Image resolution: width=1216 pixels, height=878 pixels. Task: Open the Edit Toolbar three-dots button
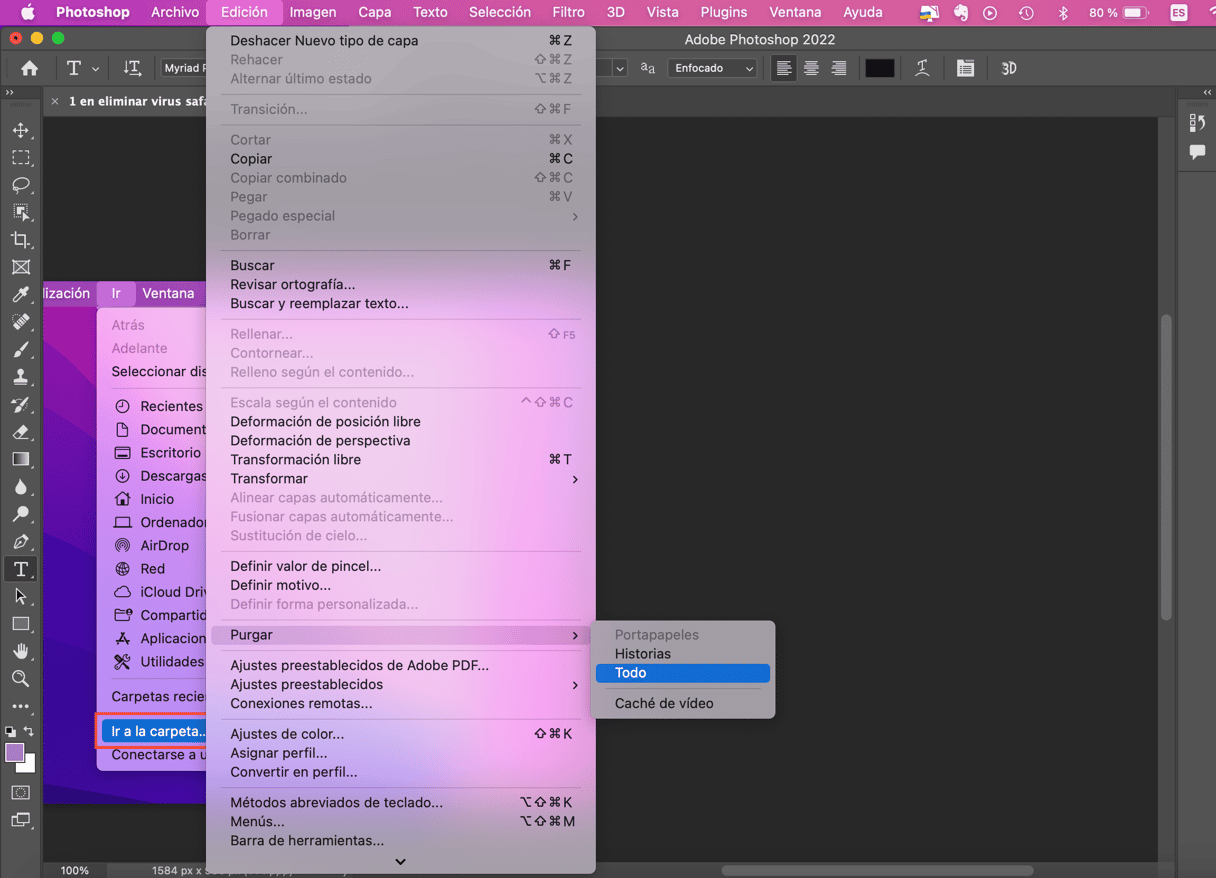[x=20, y=706]
